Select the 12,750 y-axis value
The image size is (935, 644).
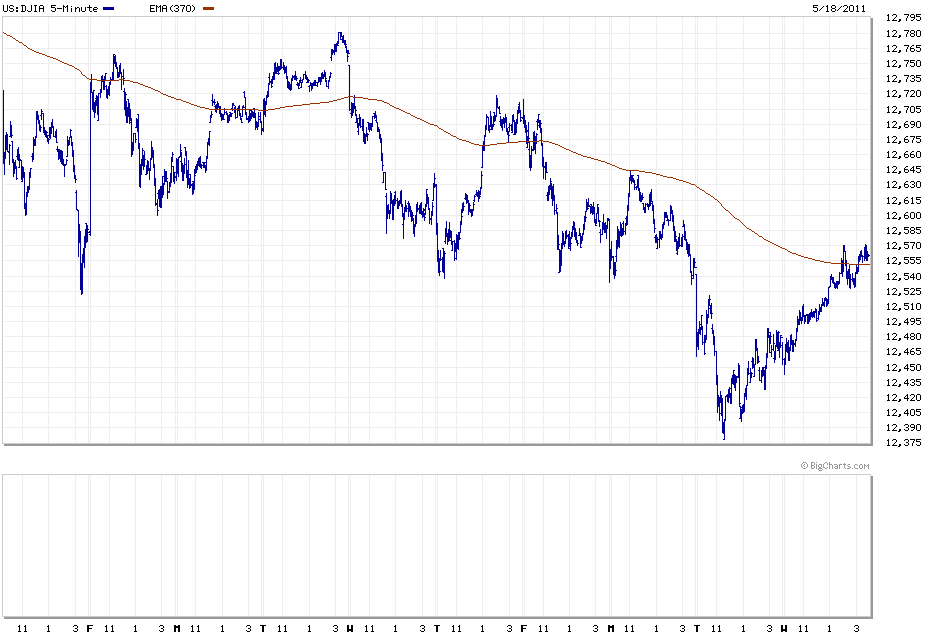(x=903, y=64)
